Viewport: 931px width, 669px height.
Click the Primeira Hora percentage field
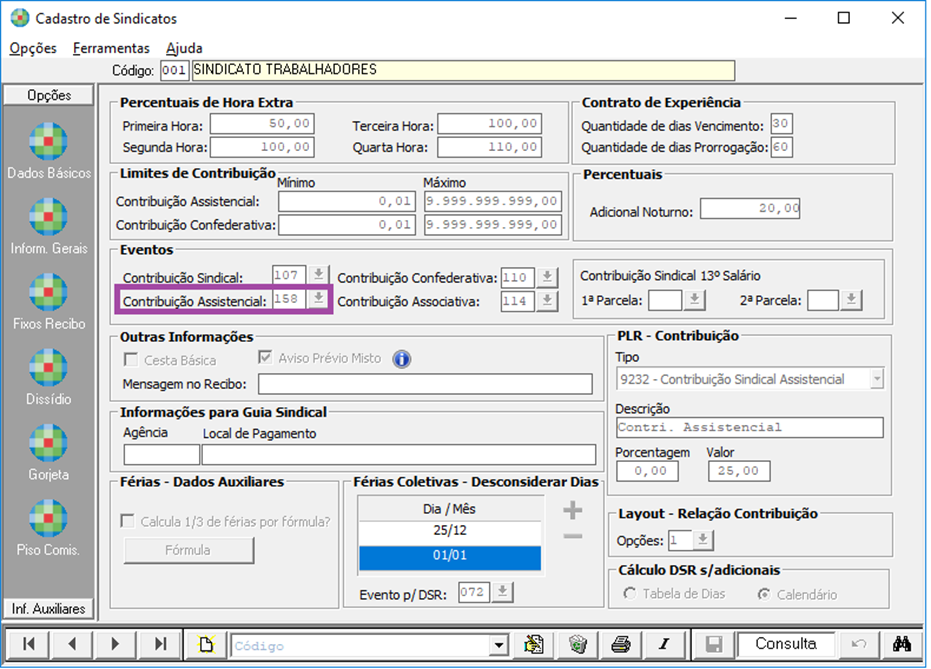[x=262, y=124]
